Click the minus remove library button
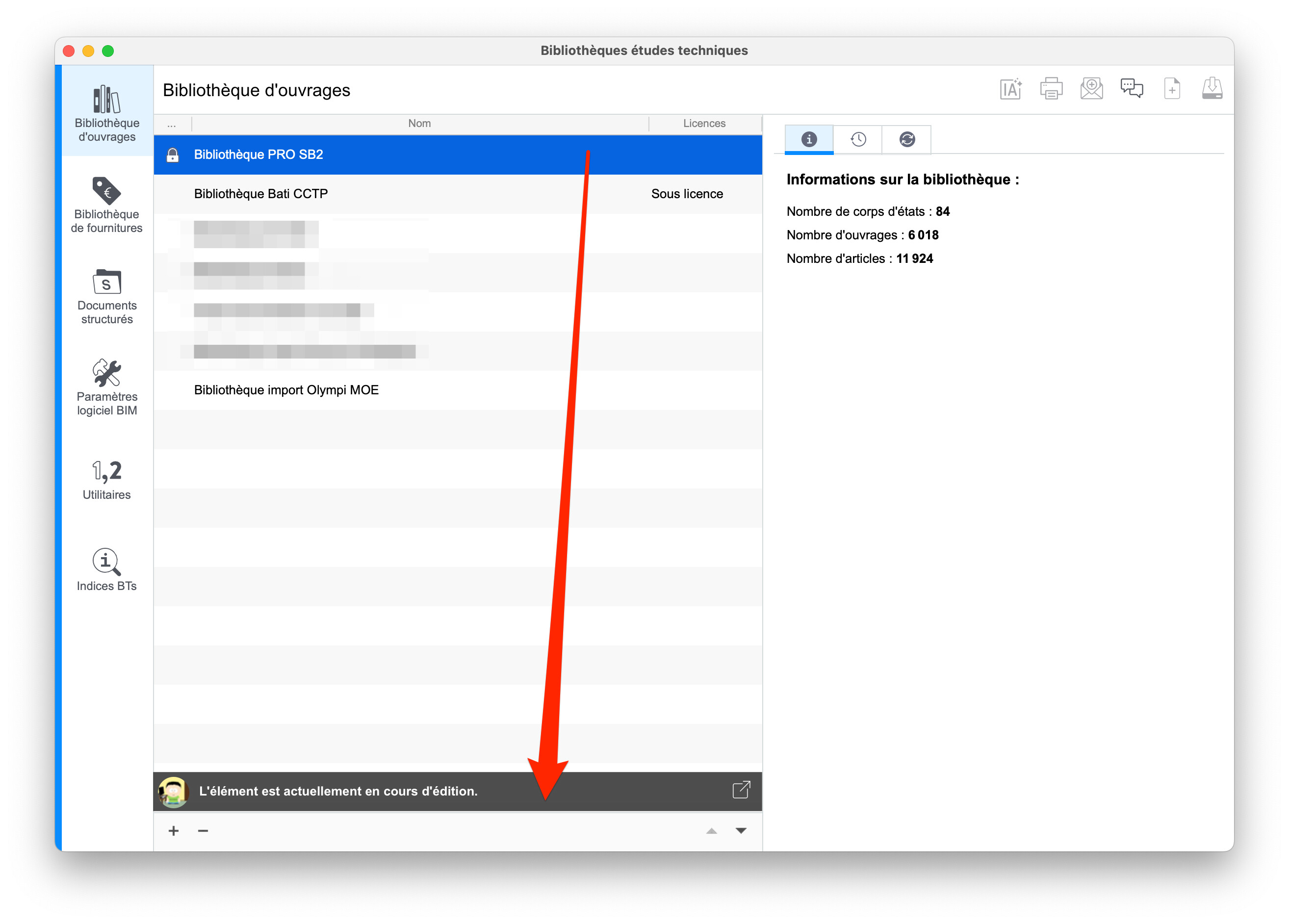Viewport: 1289px width, 924px height. point(203,831)
